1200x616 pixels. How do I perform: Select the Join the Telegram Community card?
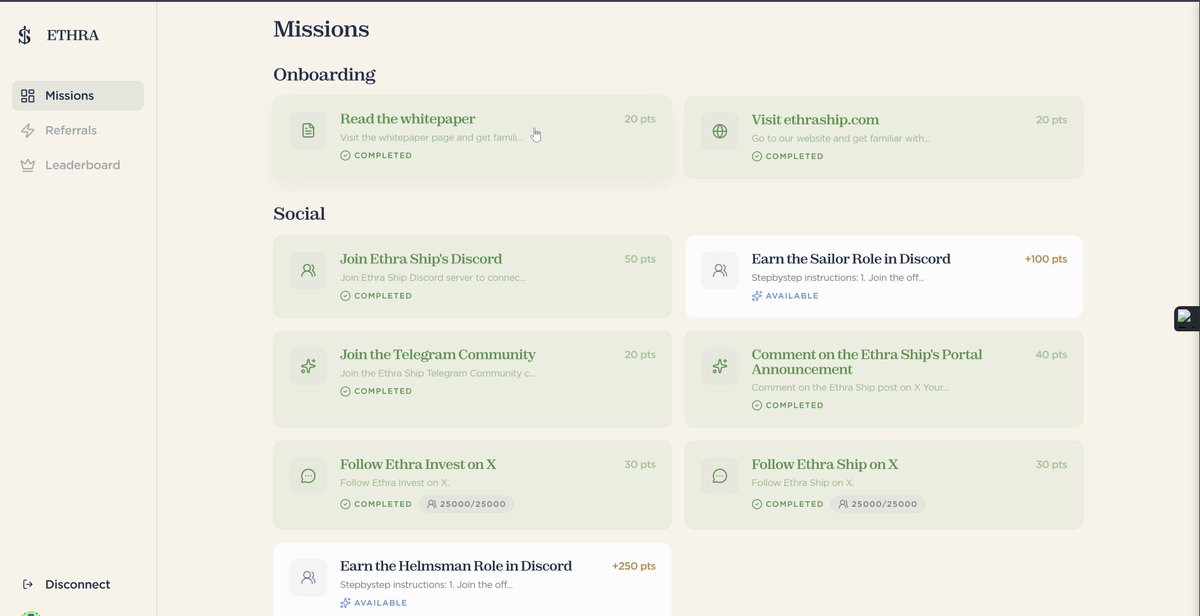point(472,379)
